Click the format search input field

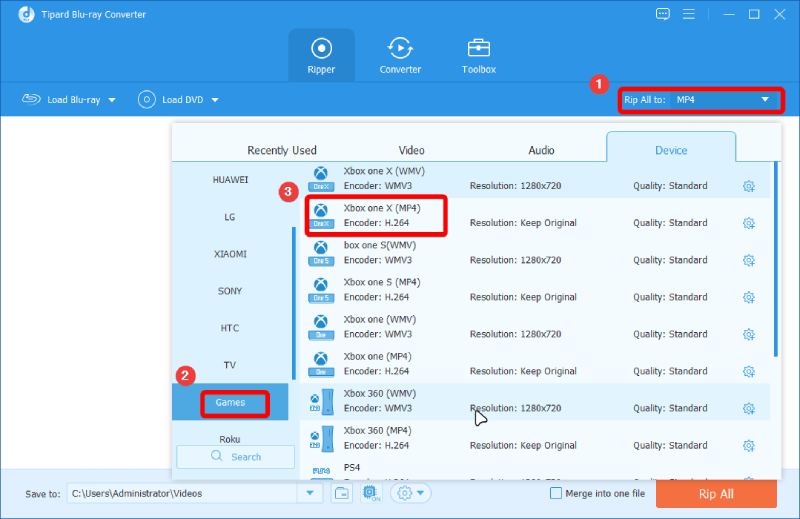pos(236,457)
